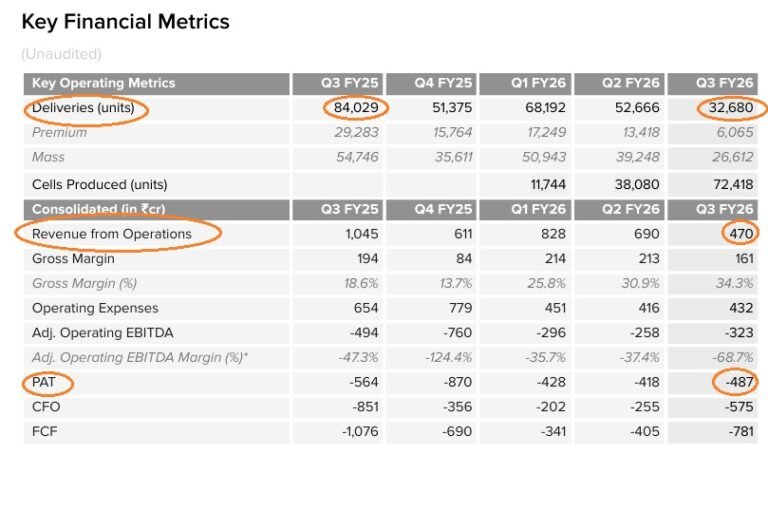The width and height of the screenshot is (768, 530).
Task: Click the "Mass" row label
Action: pyautogui.click(x=48, y=157)
